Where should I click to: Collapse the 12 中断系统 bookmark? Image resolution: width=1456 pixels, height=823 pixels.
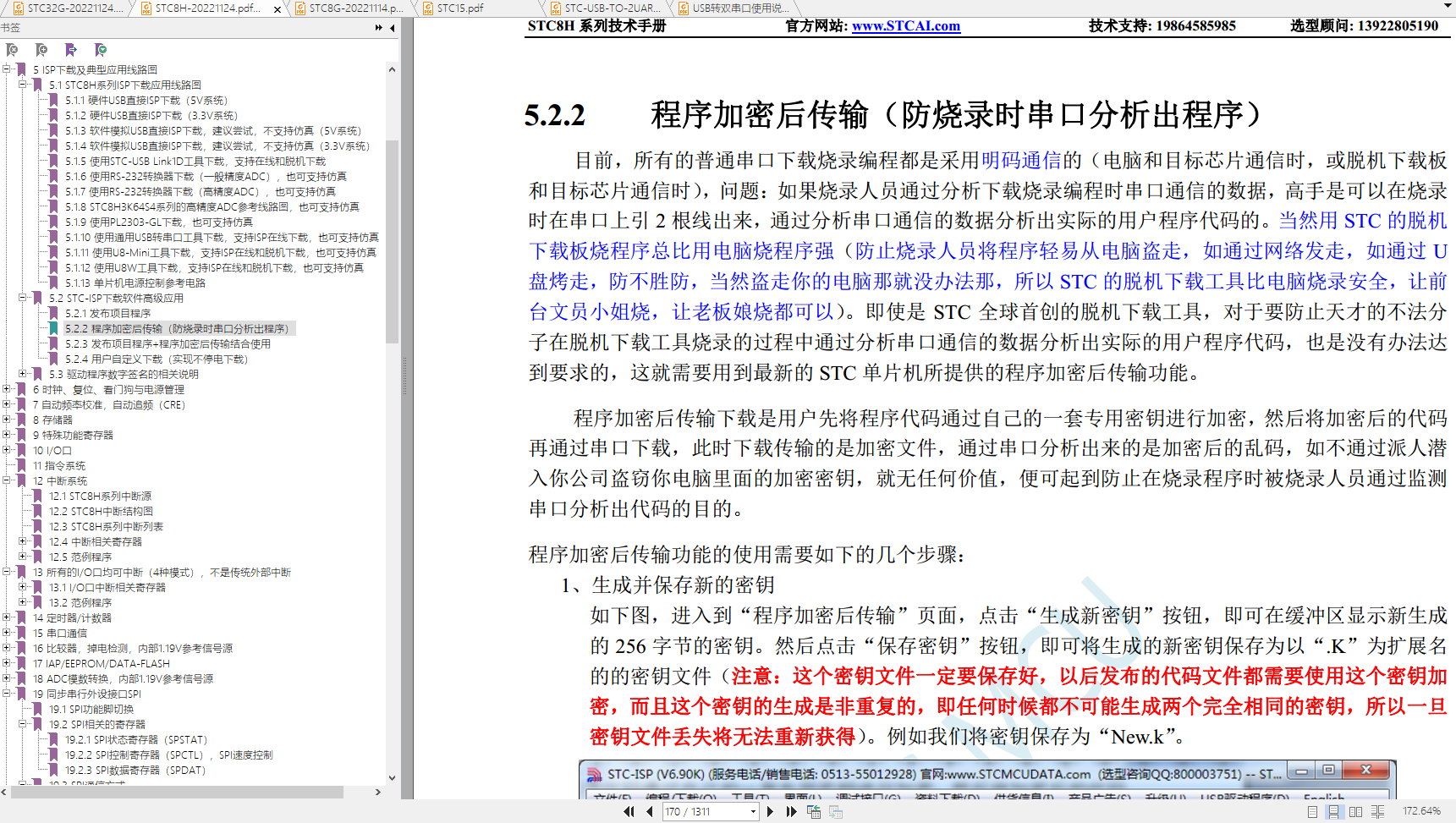(x=7, y=480)
